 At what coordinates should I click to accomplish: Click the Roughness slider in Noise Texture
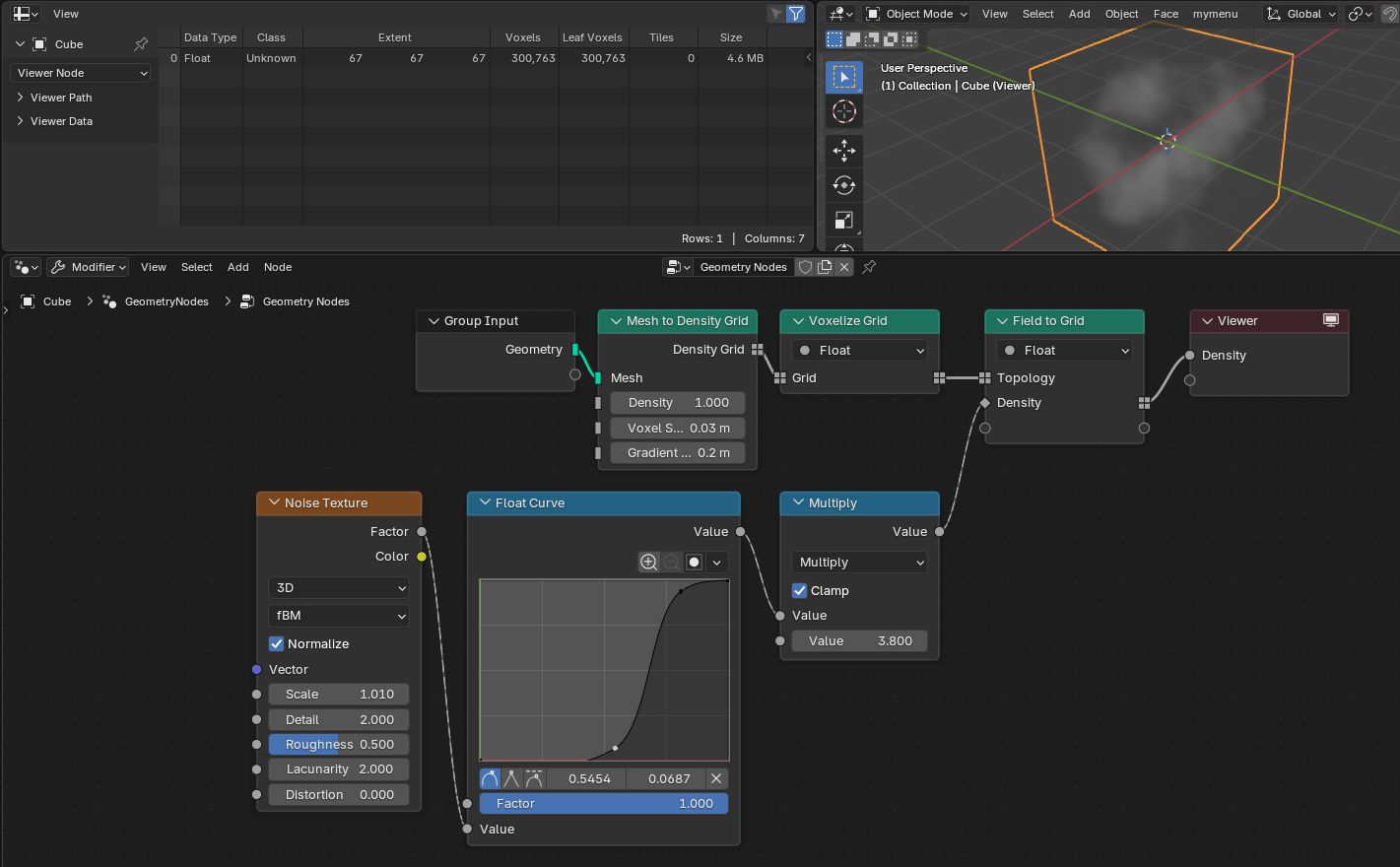click(339, 745)
